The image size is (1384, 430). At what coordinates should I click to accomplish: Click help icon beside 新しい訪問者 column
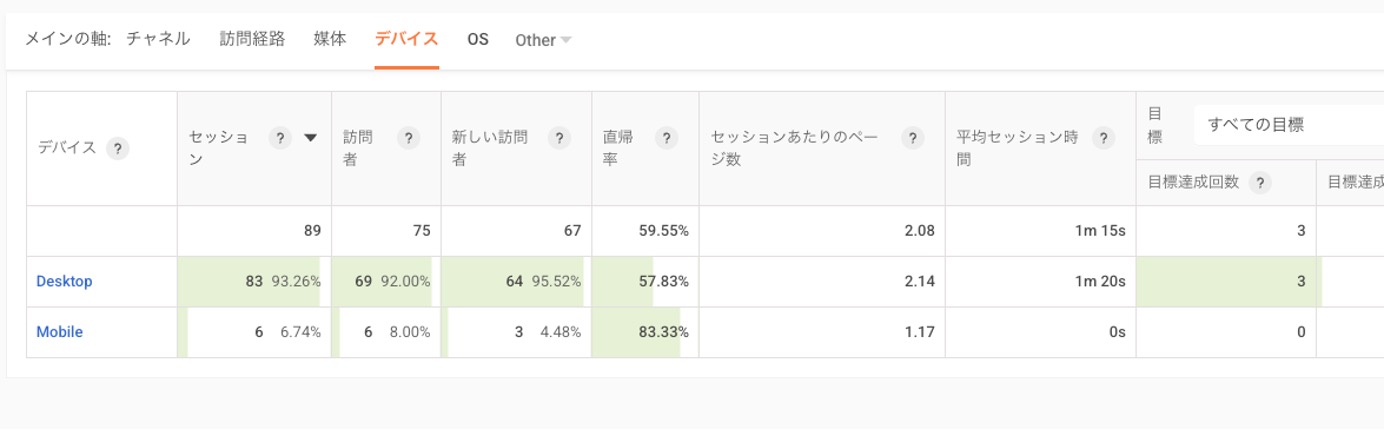coord(559,139)
